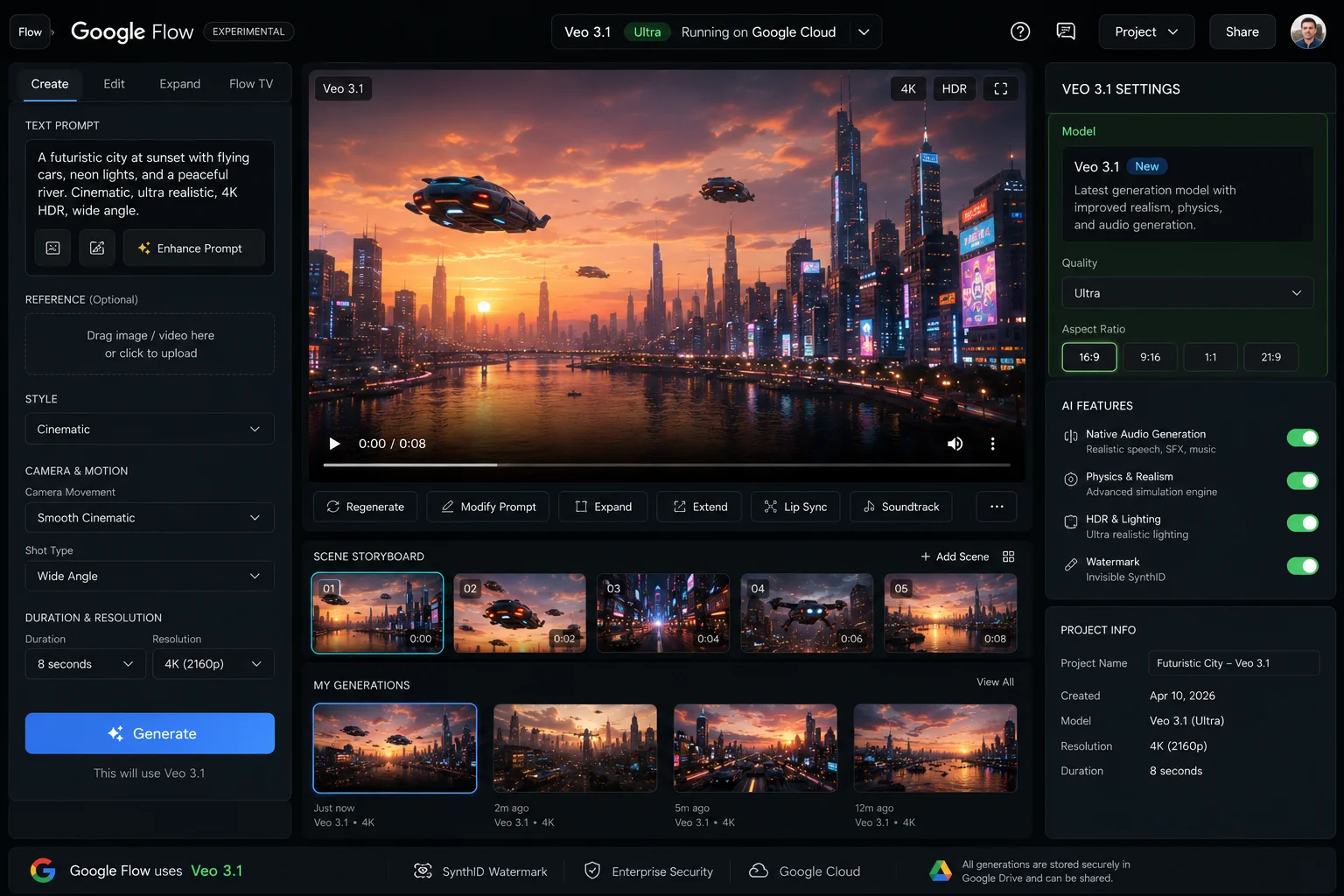Click the Google Drive logo icon

point(941,871)
